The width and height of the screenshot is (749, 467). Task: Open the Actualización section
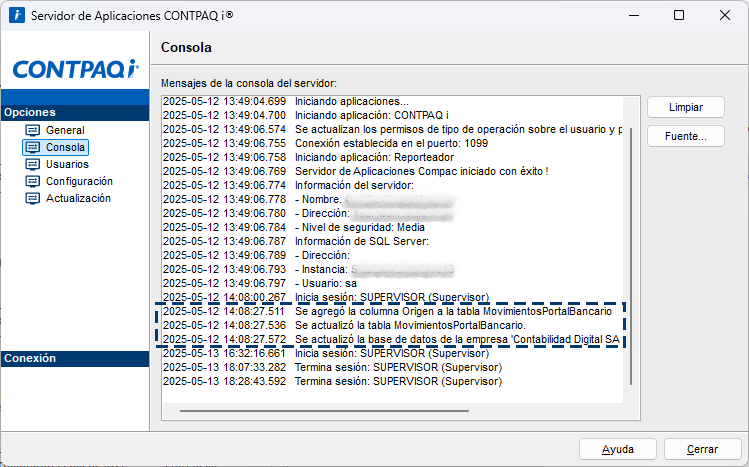click(x=78, y=198)
